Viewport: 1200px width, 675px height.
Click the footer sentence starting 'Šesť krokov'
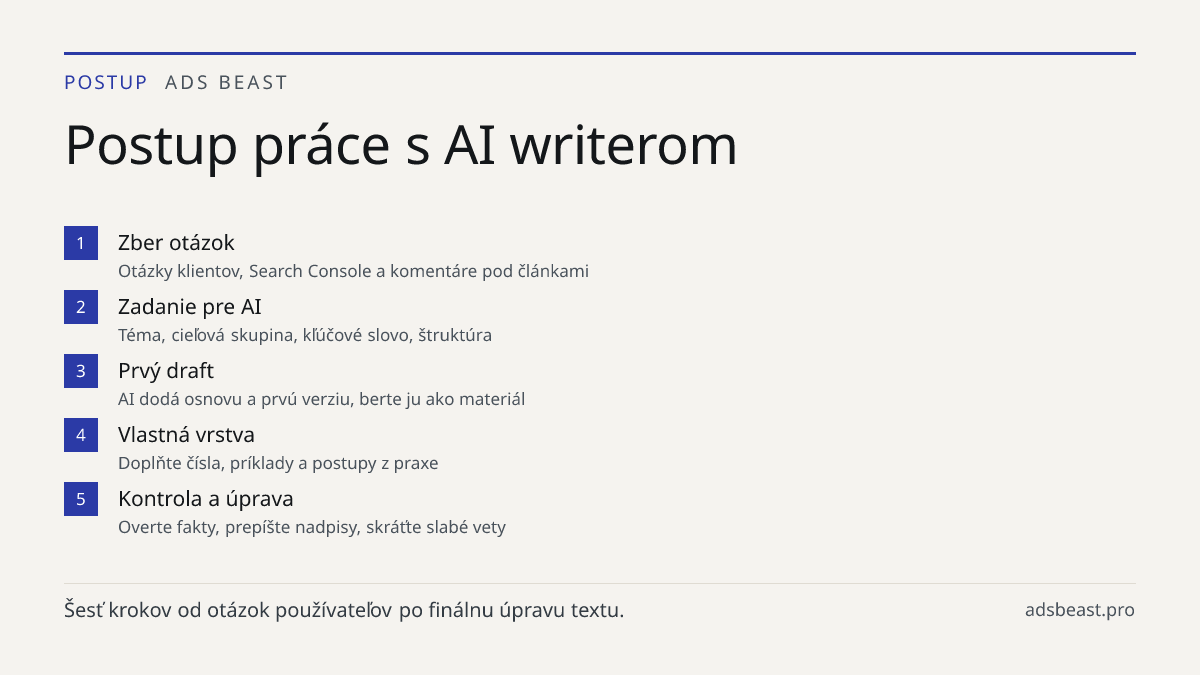[x=344, y=610]
